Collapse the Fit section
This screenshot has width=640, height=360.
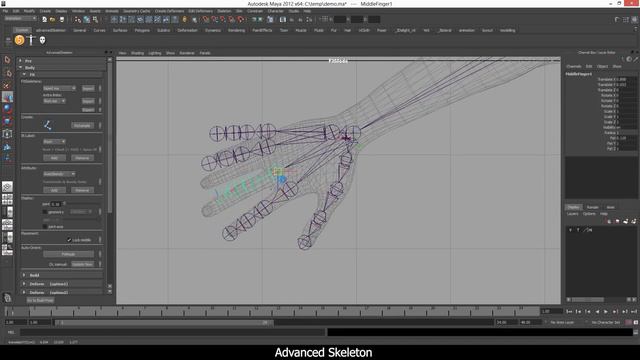tap(24, 74)
